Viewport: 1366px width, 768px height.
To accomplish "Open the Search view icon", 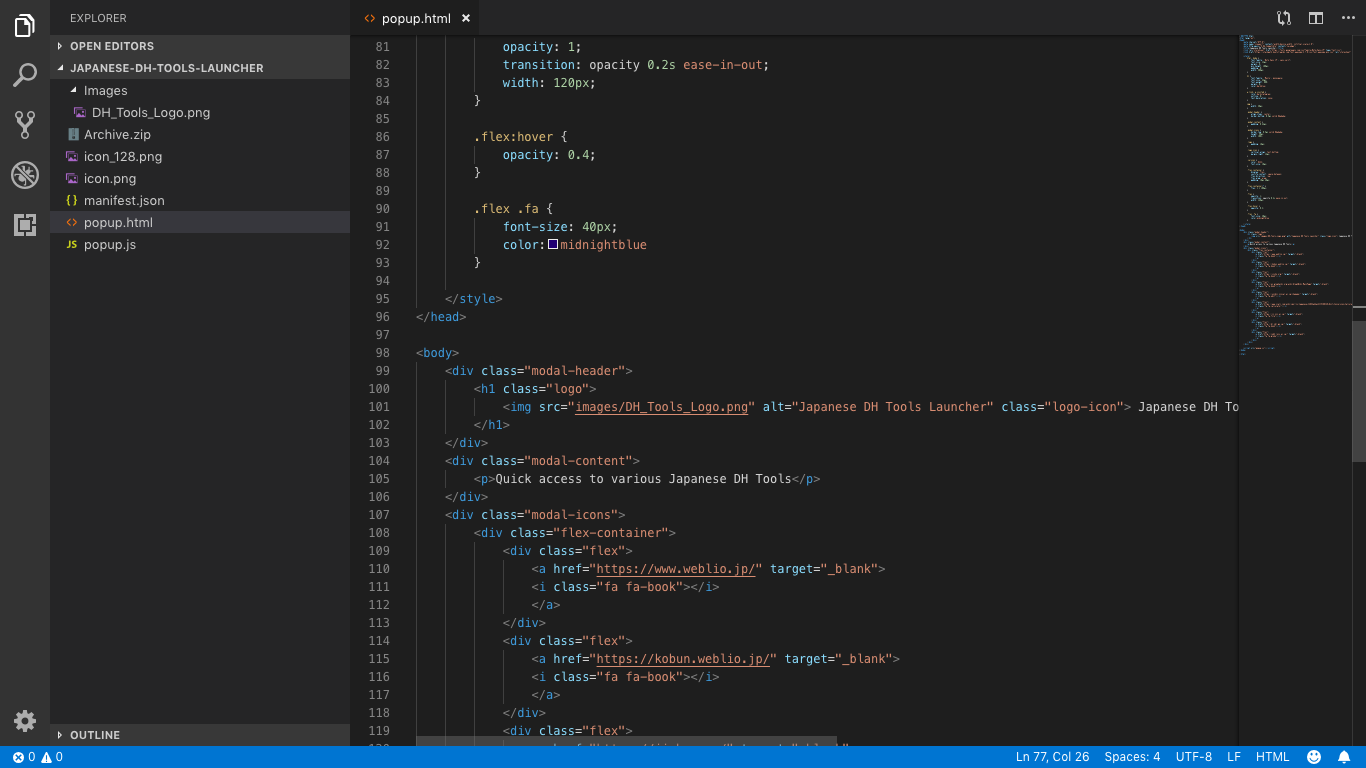I will tap(25, 75).
